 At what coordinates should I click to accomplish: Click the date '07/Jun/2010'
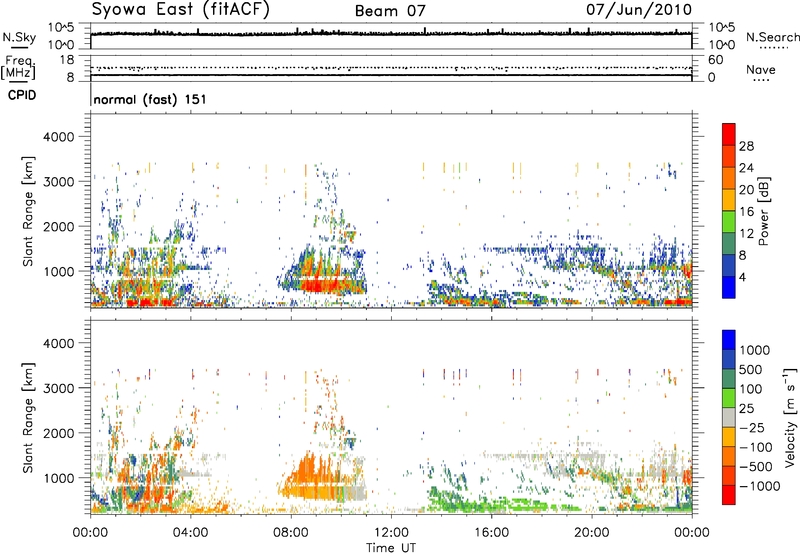[639, 9]
